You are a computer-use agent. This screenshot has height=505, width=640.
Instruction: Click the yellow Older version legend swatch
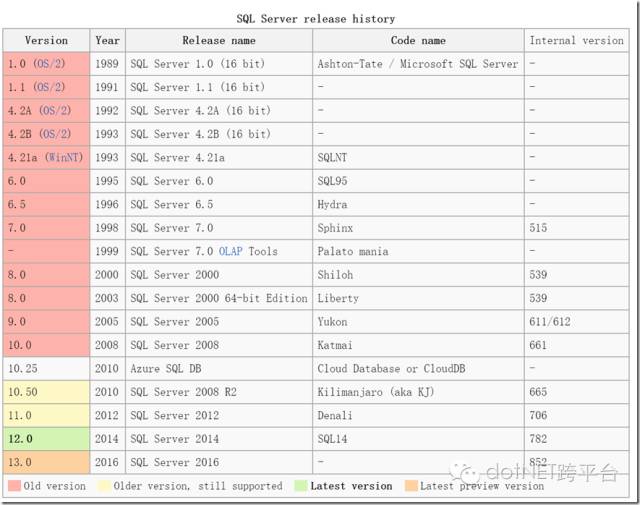[x=104, y=485]
